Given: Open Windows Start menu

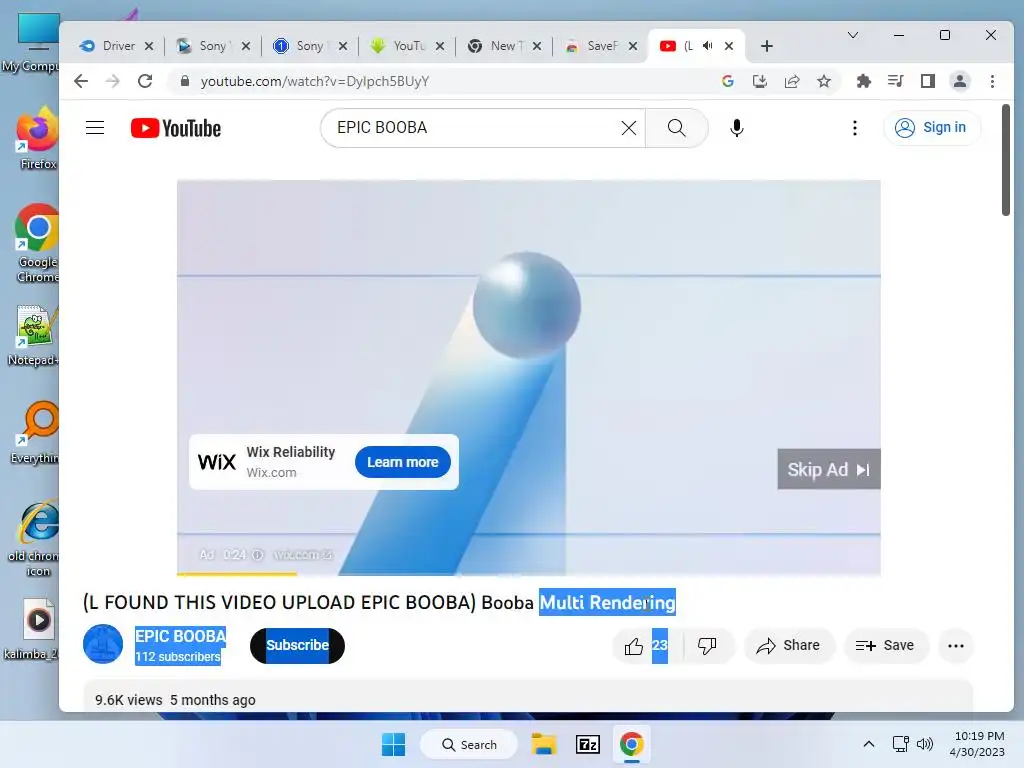Looking at the screenshot, I should pyautogui.click(x=393, y=744).
